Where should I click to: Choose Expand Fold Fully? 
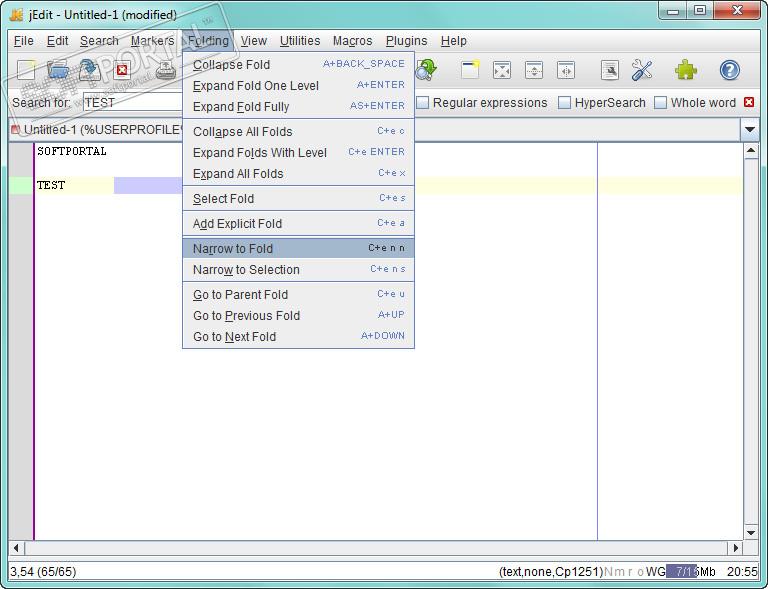coord(298,107)
